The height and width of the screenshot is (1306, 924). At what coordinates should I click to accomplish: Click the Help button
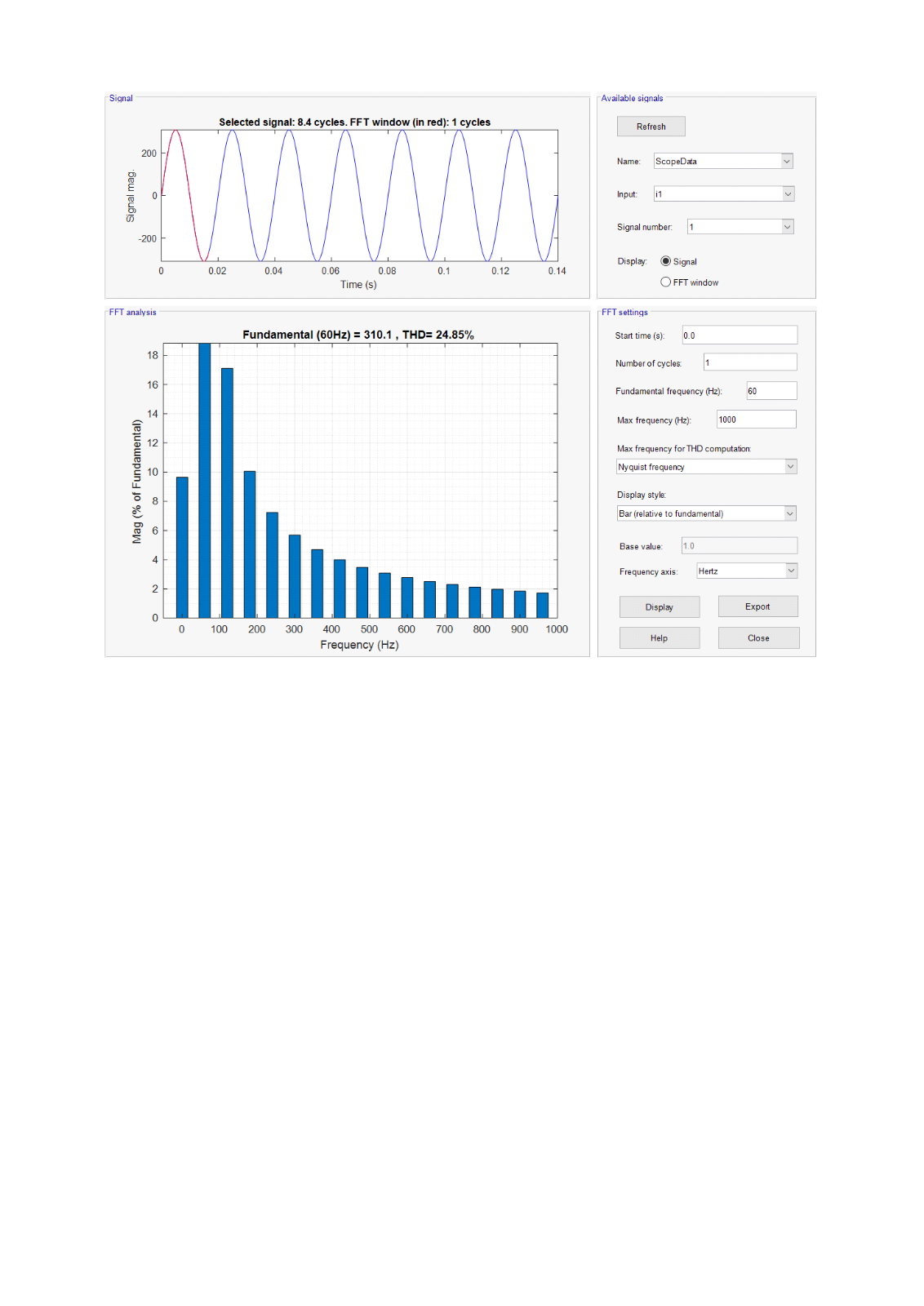click(660, 638)
